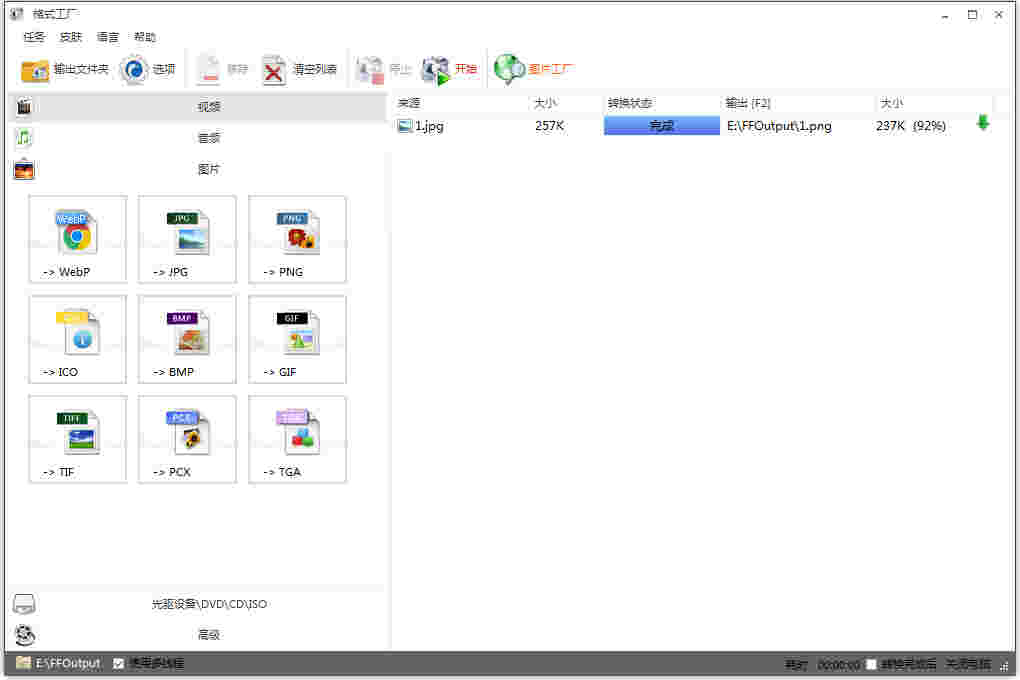Click the 开始 start button

click(x=449, y=69)
